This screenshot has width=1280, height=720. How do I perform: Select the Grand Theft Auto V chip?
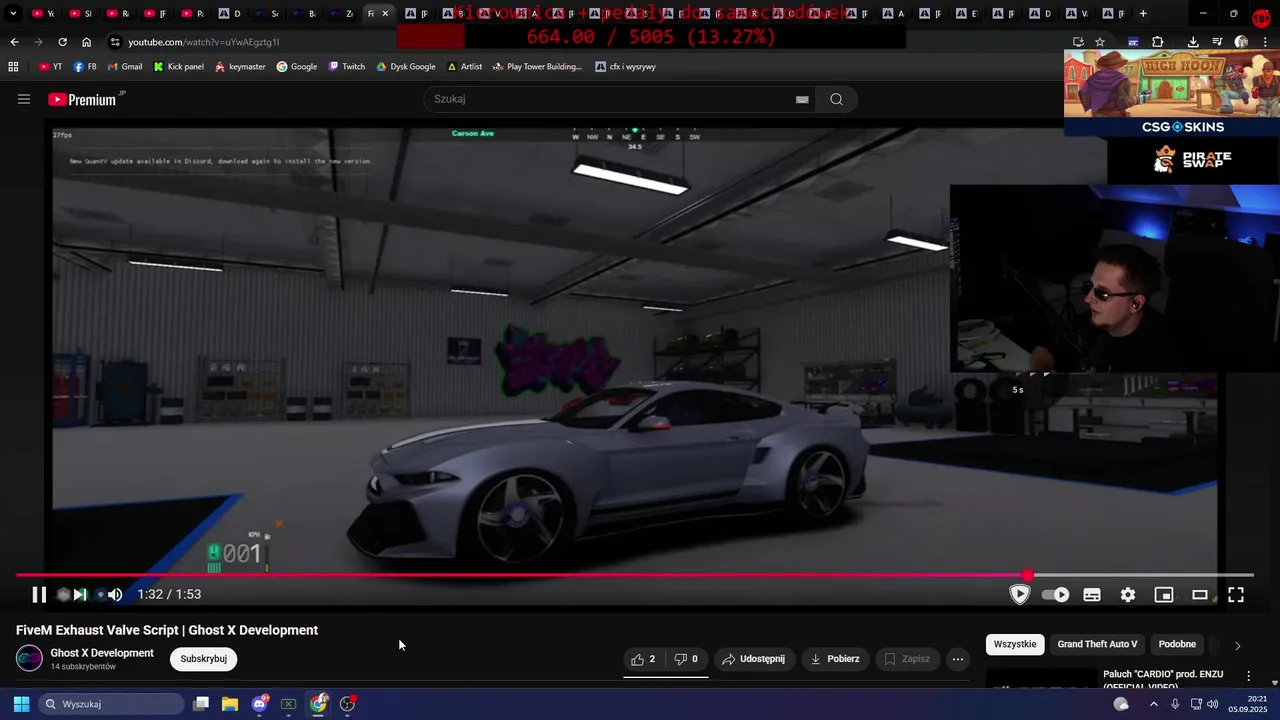click(x=1097, y=644)
